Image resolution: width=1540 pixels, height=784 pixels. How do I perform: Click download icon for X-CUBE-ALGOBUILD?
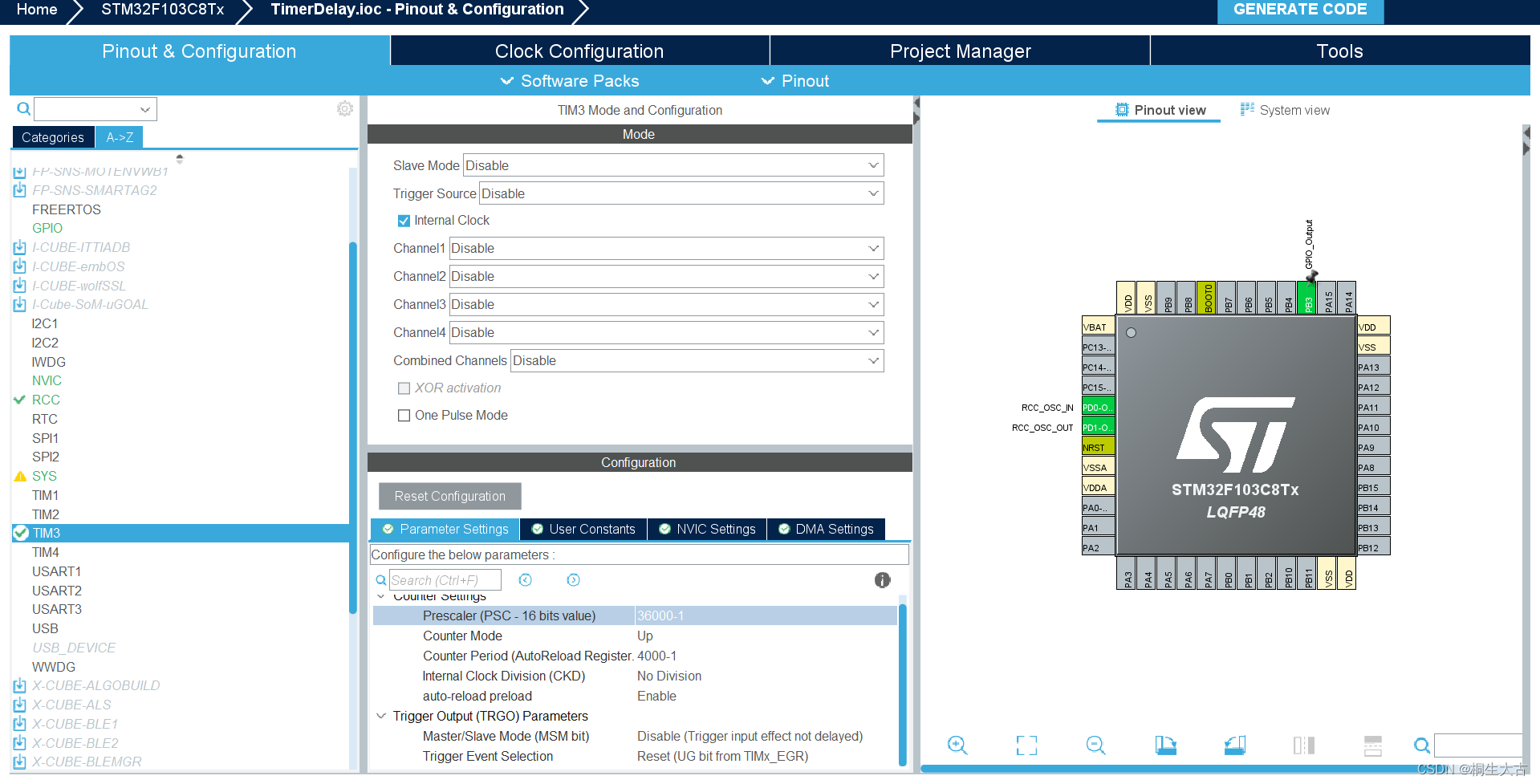coord(20,685)
